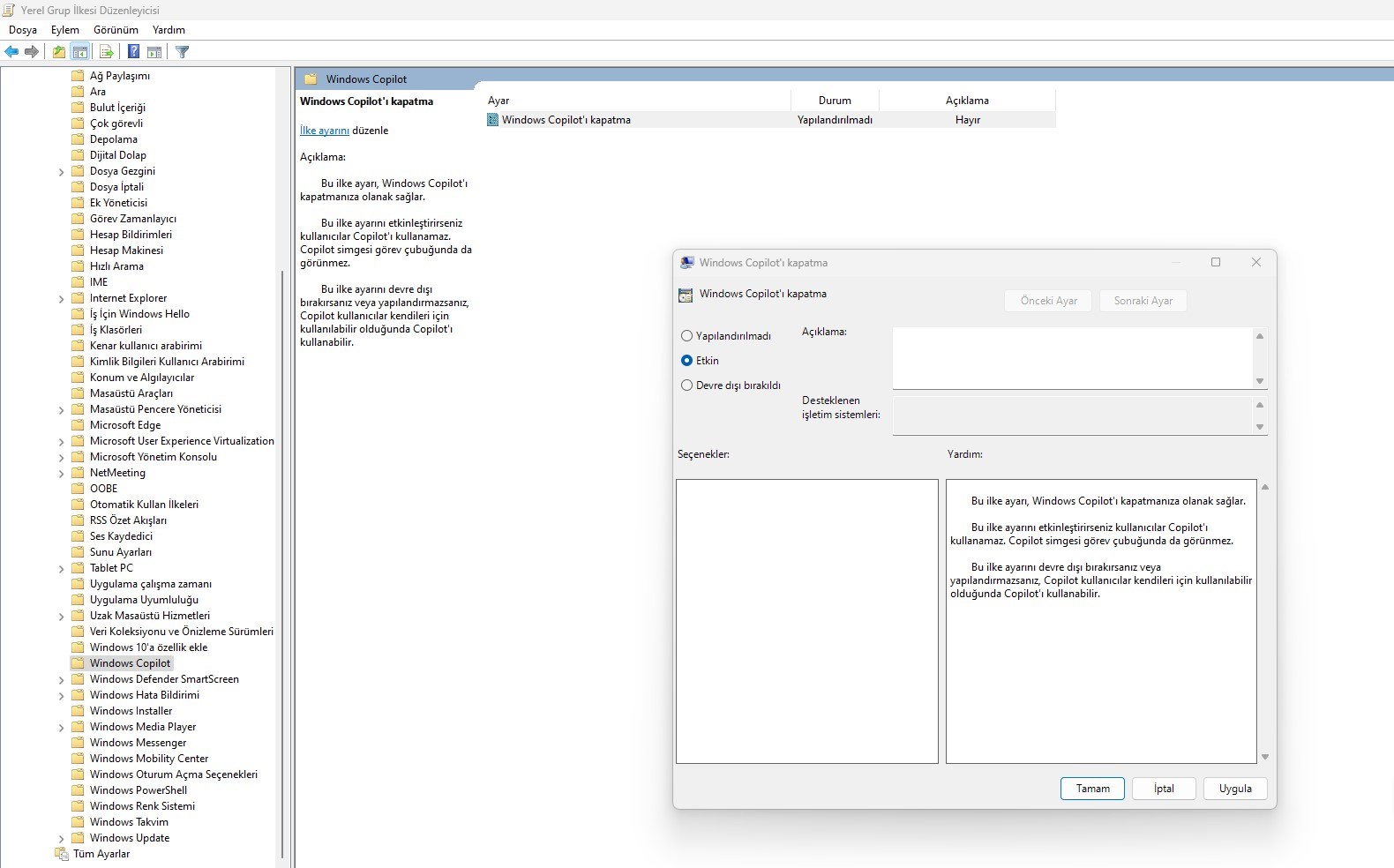1394x868 pixels.
Task: Click the dialog title bar policy icon
Action: [x=687, y=263]
